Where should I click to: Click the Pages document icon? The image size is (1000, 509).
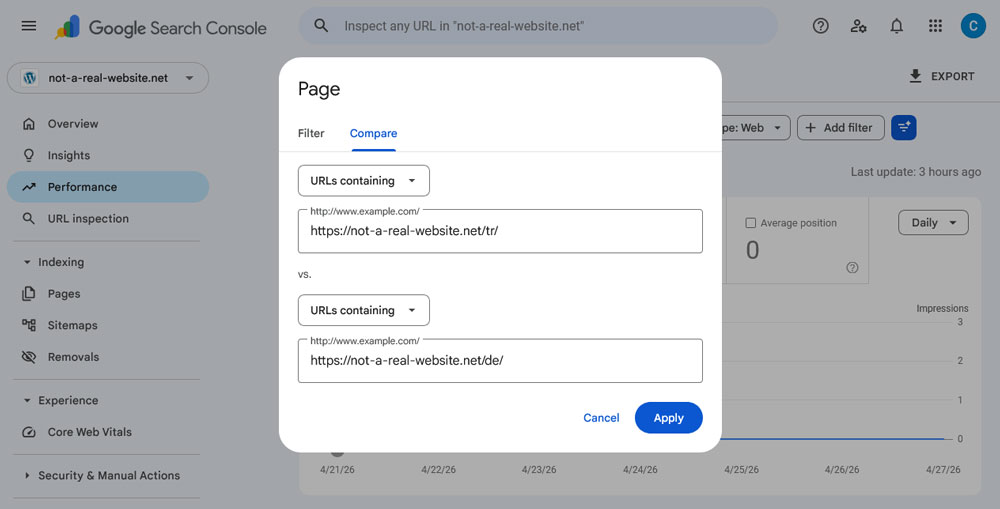(29, 293)
